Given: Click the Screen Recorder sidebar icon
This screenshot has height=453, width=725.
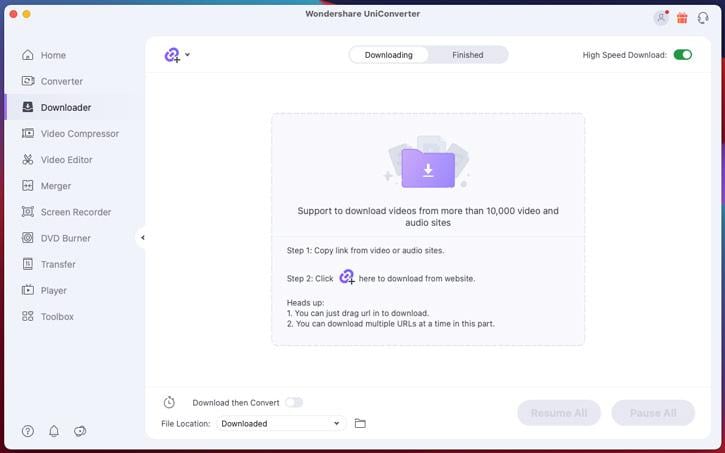Looking at the screenshot, I should tap(28, 212).
